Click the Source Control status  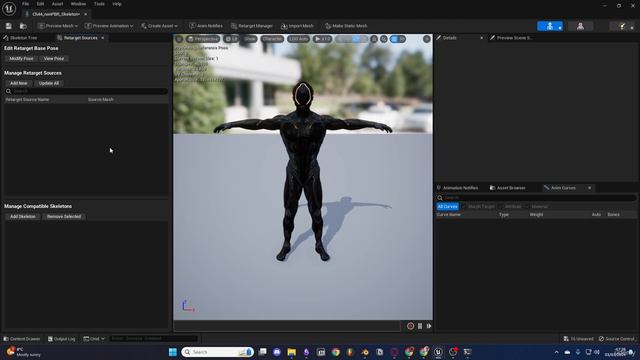click(x=617, y=339)
